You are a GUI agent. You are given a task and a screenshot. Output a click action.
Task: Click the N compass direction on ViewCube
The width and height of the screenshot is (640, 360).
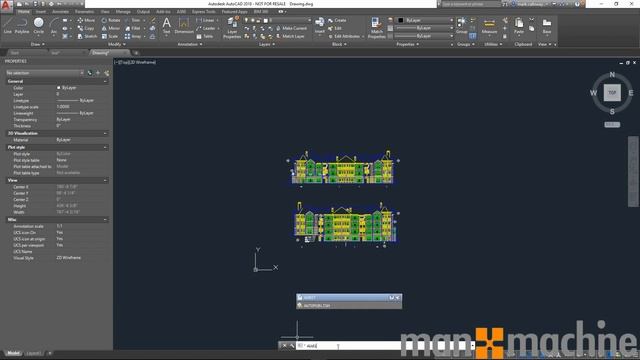pos(612,74)
